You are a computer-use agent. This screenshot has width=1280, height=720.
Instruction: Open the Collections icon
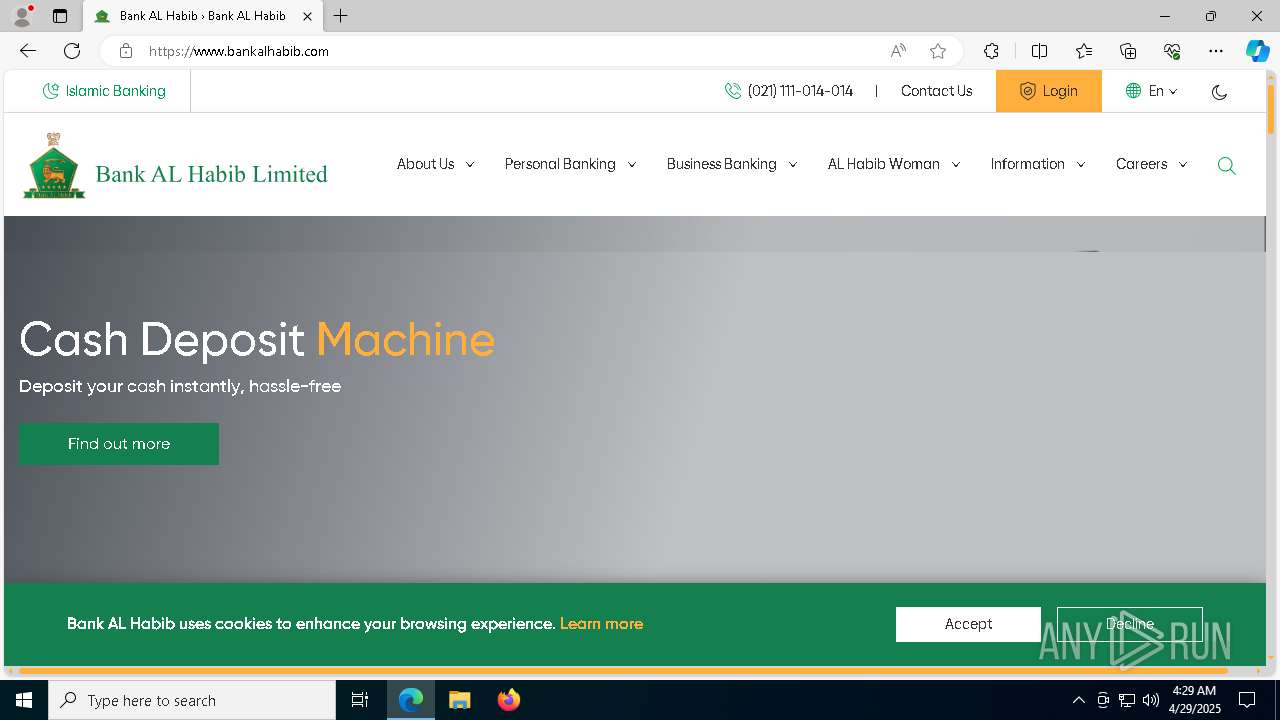tap(1128, 51)
